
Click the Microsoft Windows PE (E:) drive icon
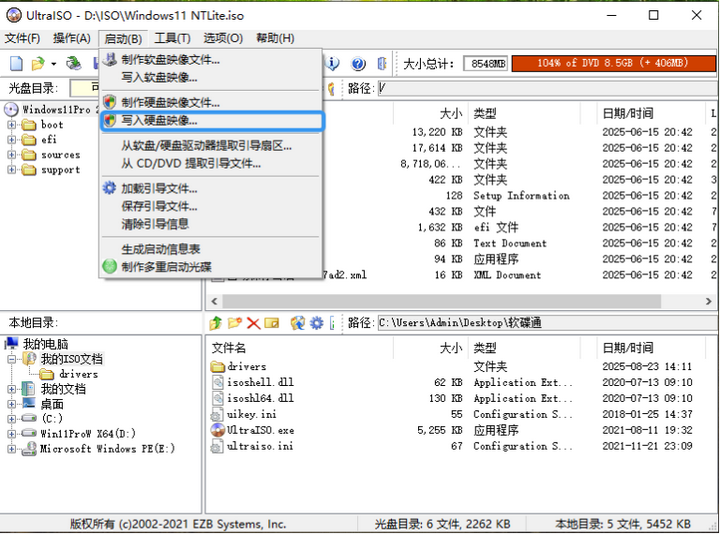[x=29, y=448]
